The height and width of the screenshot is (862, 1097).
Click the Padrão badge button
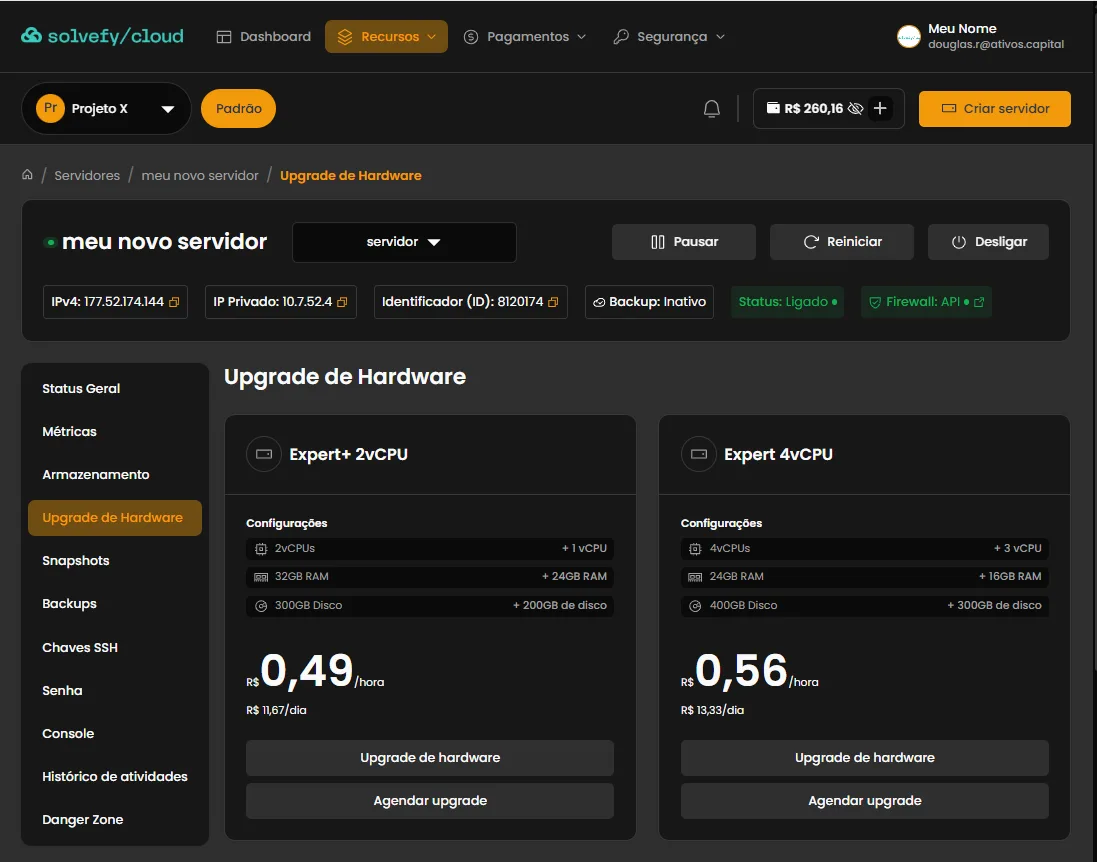click(x=239, y=108)
